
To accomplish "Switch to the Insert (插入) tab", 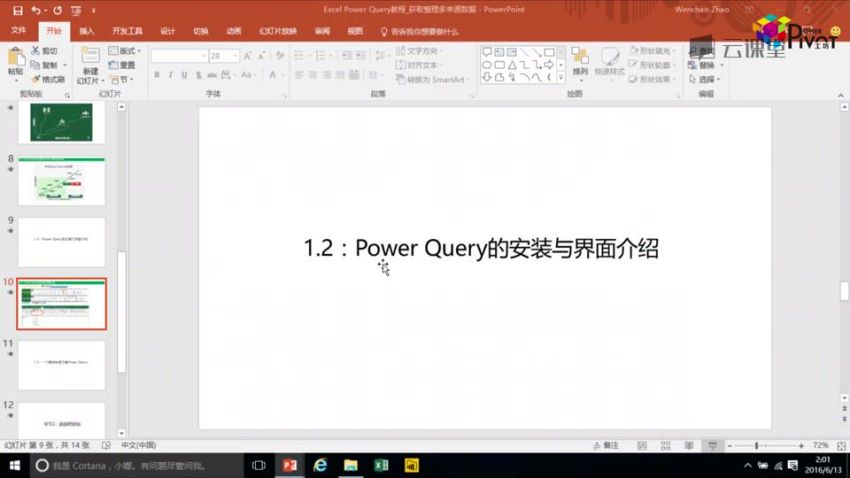I will [87, 31].
